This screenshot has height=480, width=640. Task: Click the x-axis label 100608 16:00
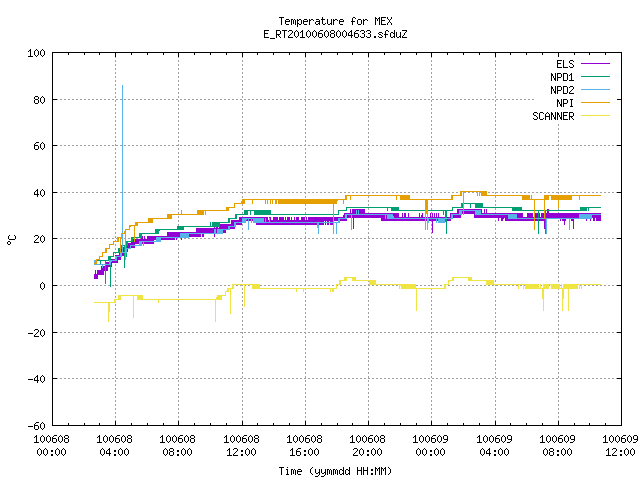point(304,446)
